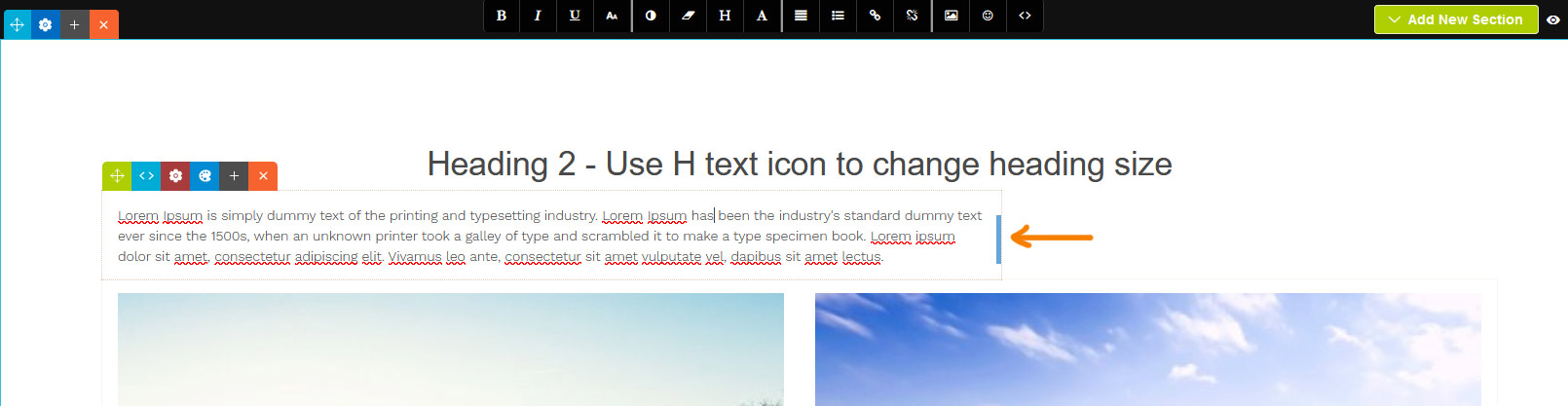Click the eraser clear-formatting icon
This screenshot has height=406, width=1568.
coord(688,16)
